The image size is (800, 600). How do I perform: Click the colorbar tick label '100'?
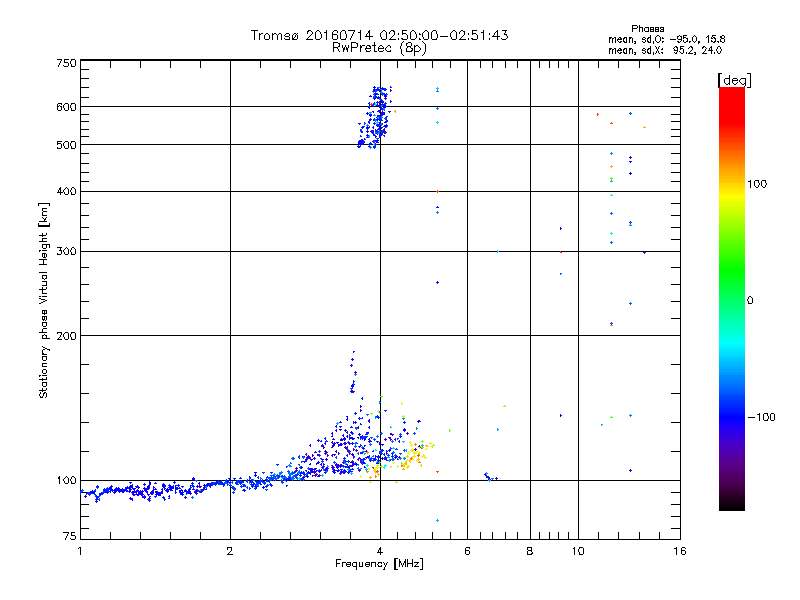757,184
